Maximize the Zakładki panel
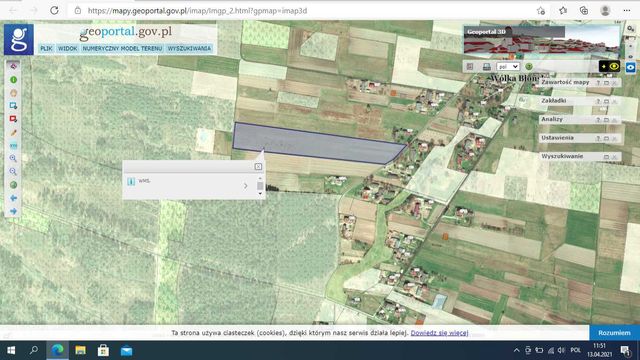This screenshot has width=640, height=360. click(x=606, y=101)
